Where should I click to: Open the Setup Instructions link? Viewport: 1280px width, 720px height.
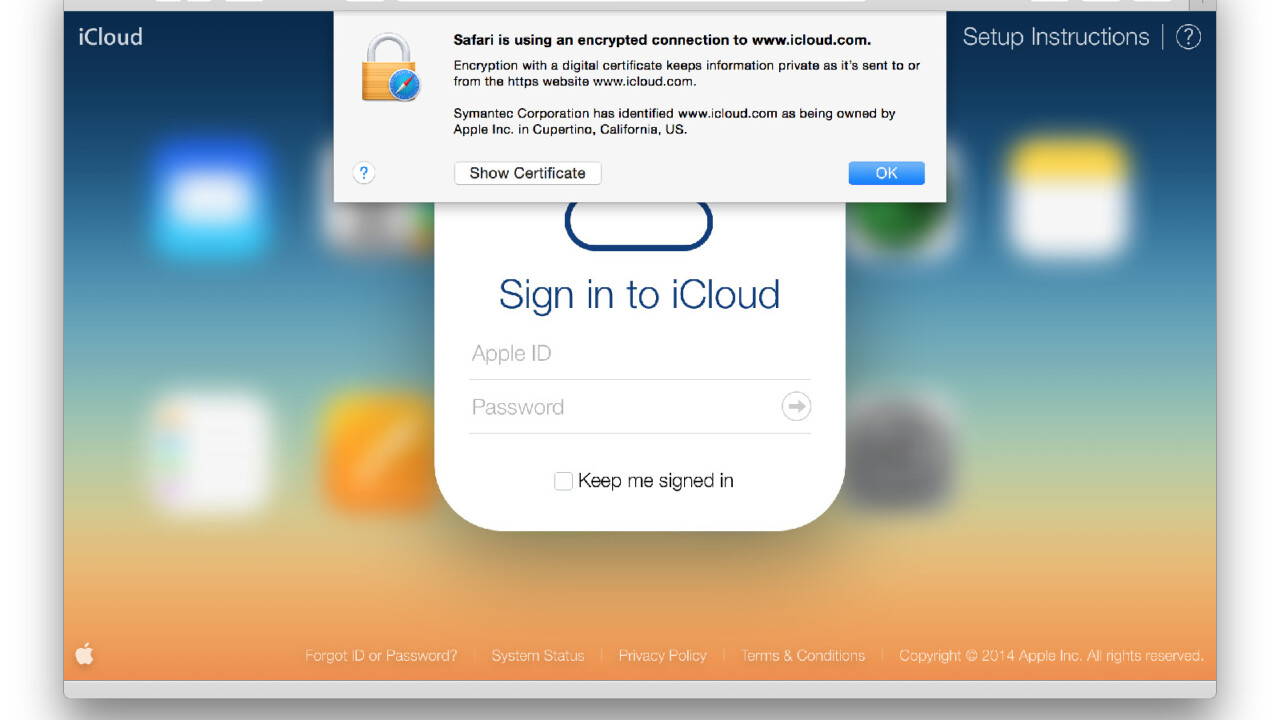[x=1055, y=37]
